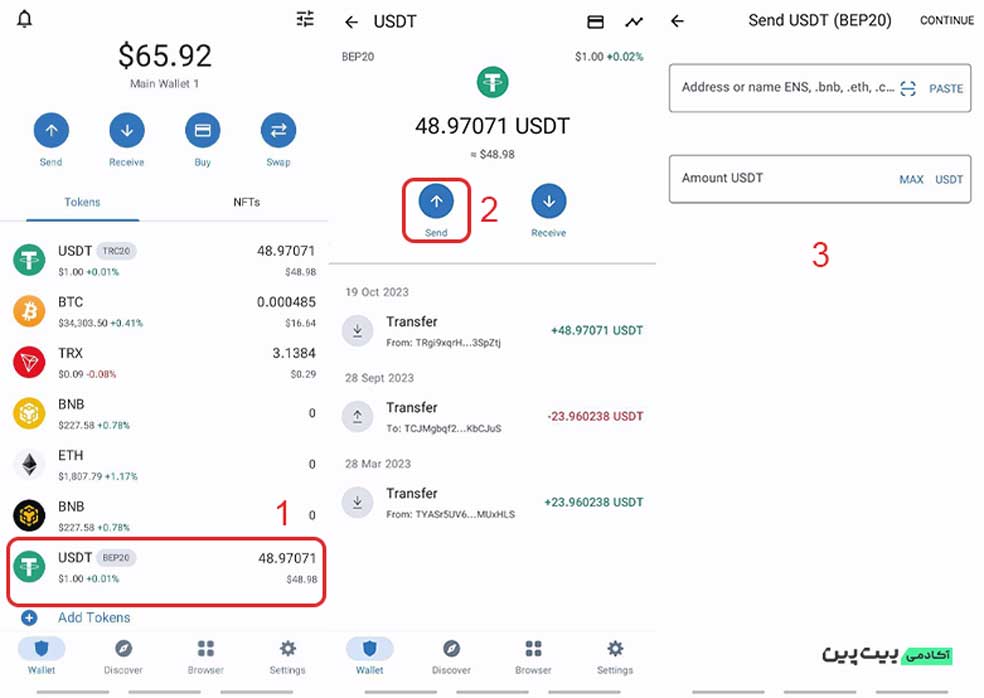Click the 48.97071 USDT balance heading

tap(493, 126)
